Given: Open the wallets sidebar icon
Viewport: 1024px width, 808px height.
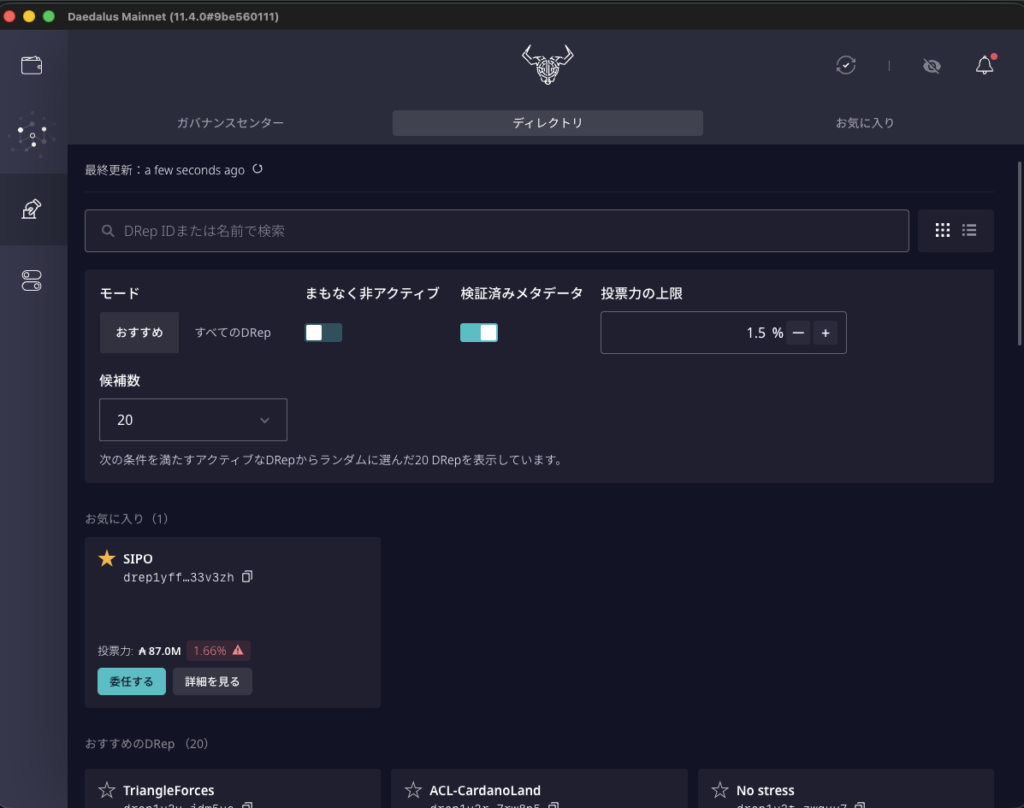Looking at the screenshot, I should click(x=31, y=65).
